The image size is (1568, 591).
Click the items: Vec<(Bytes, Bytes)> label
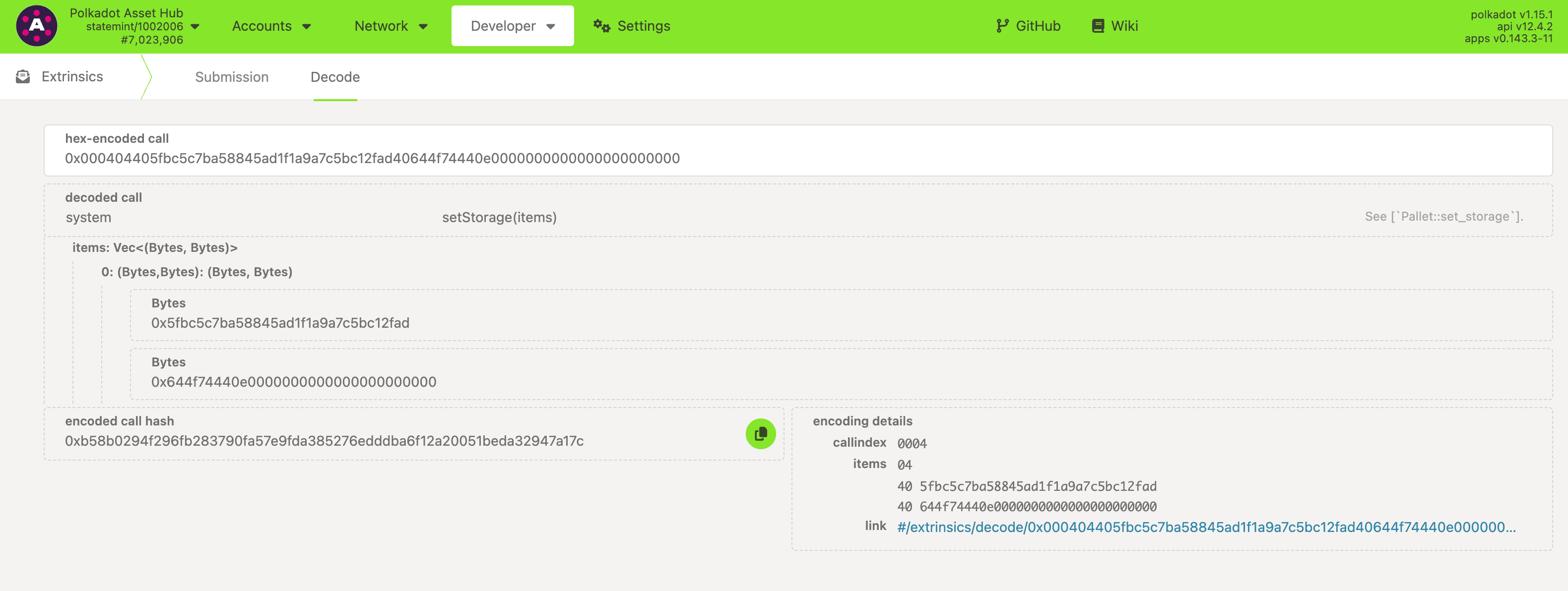155,247
